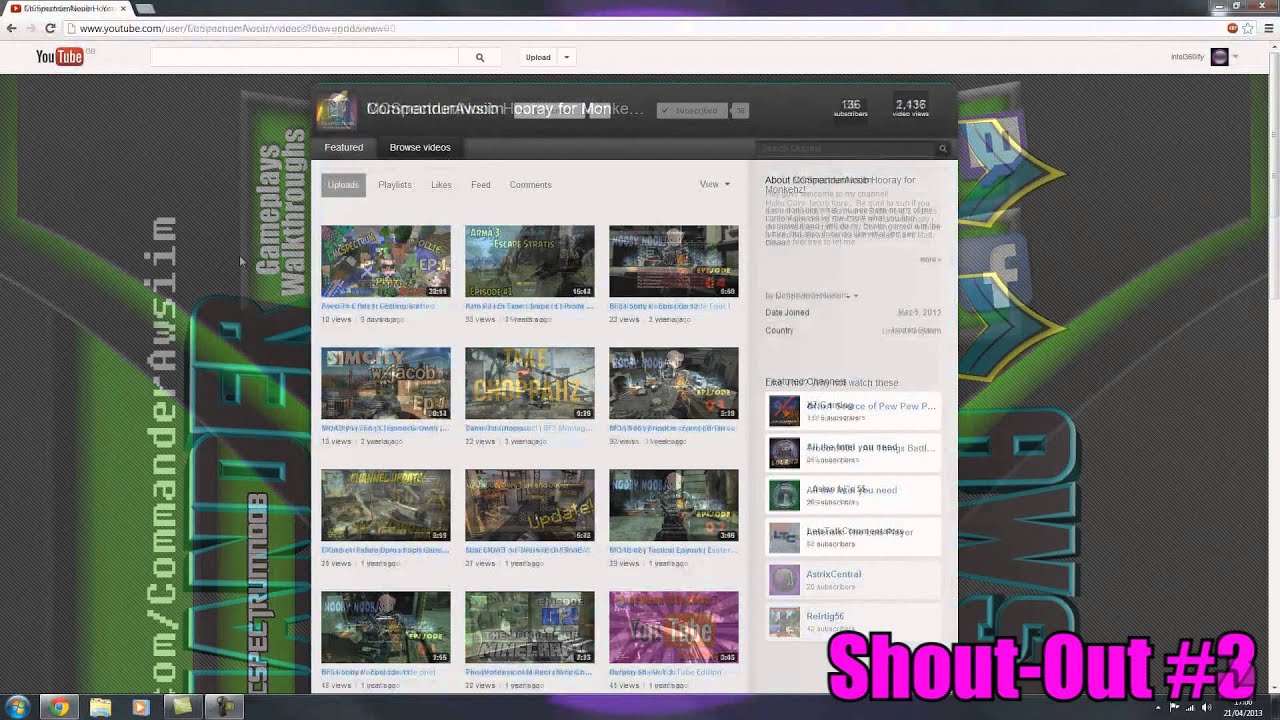Open the Featured tab
Image resolution: width=1280 pixels, height=720 pixels.
343,147
